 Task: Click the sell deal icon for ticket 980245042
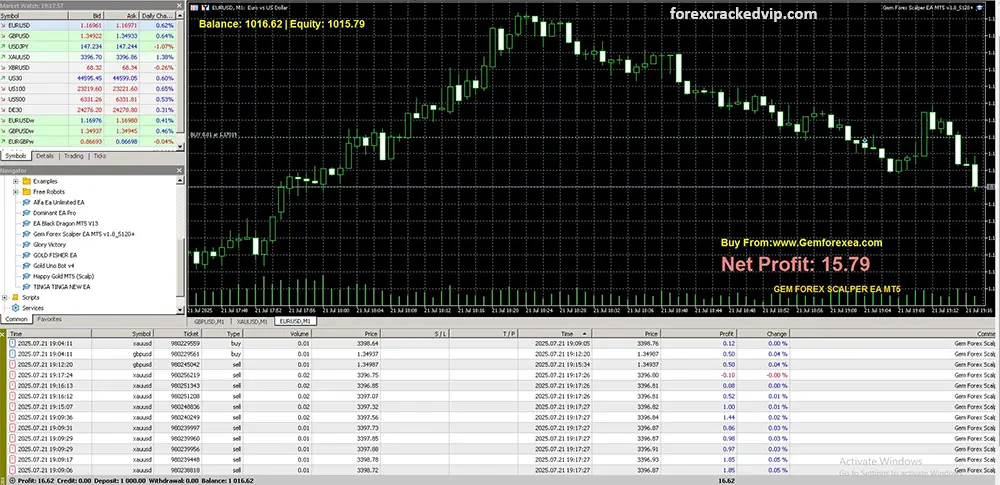tap(12, 364)
